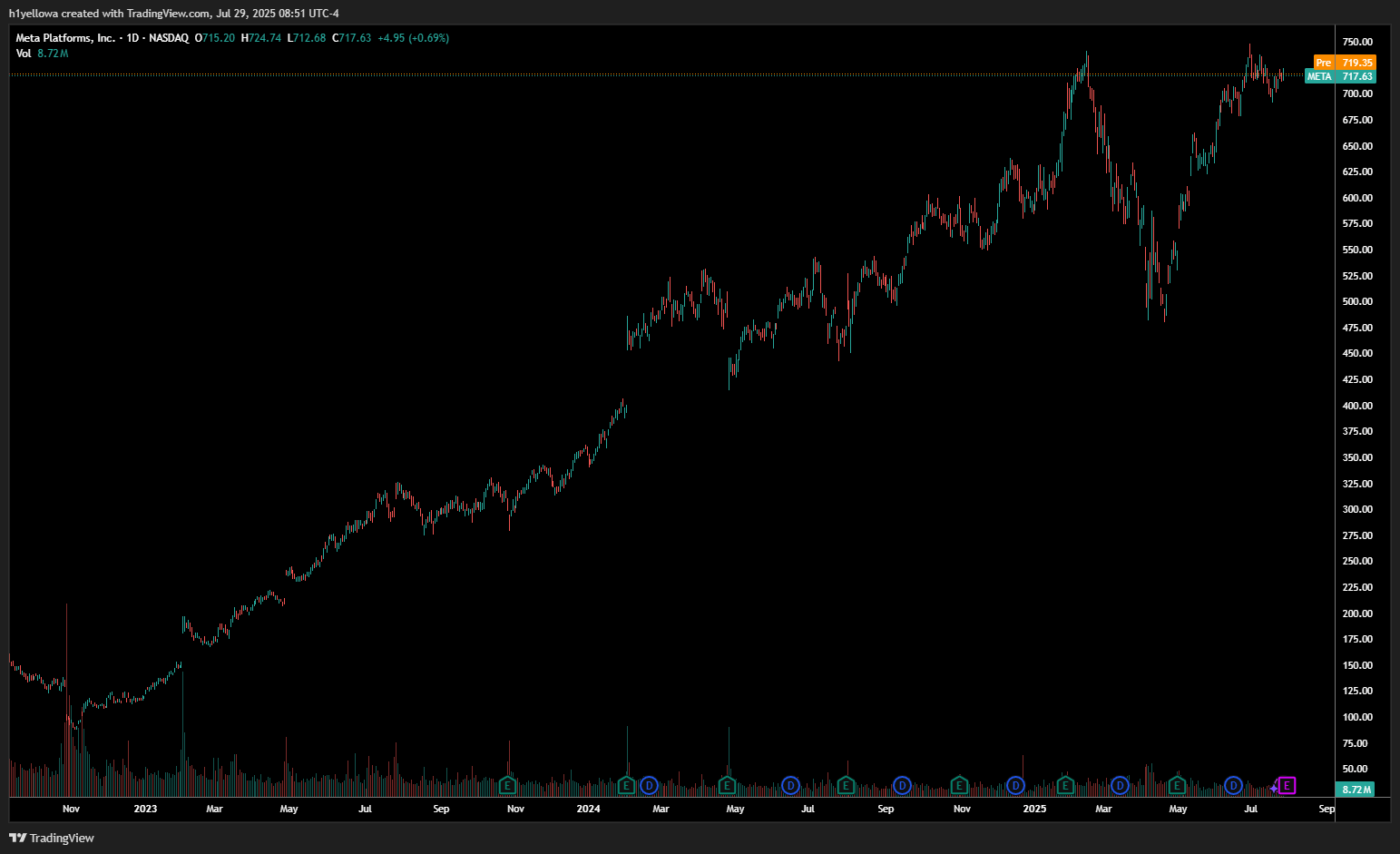This screenshot has width=1400, height=854.
Task: Click the dividend marker just before 2025 label
Action: pyautogui.click(x=1015, y=785)
